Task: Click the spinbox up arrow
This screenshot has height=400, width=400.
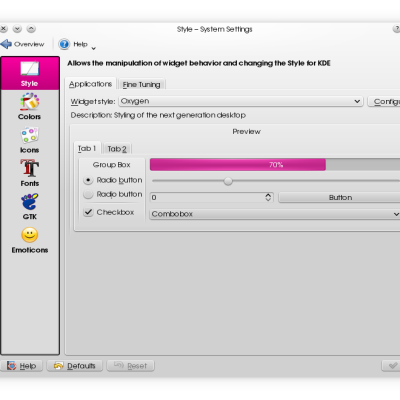Action: 268,195
